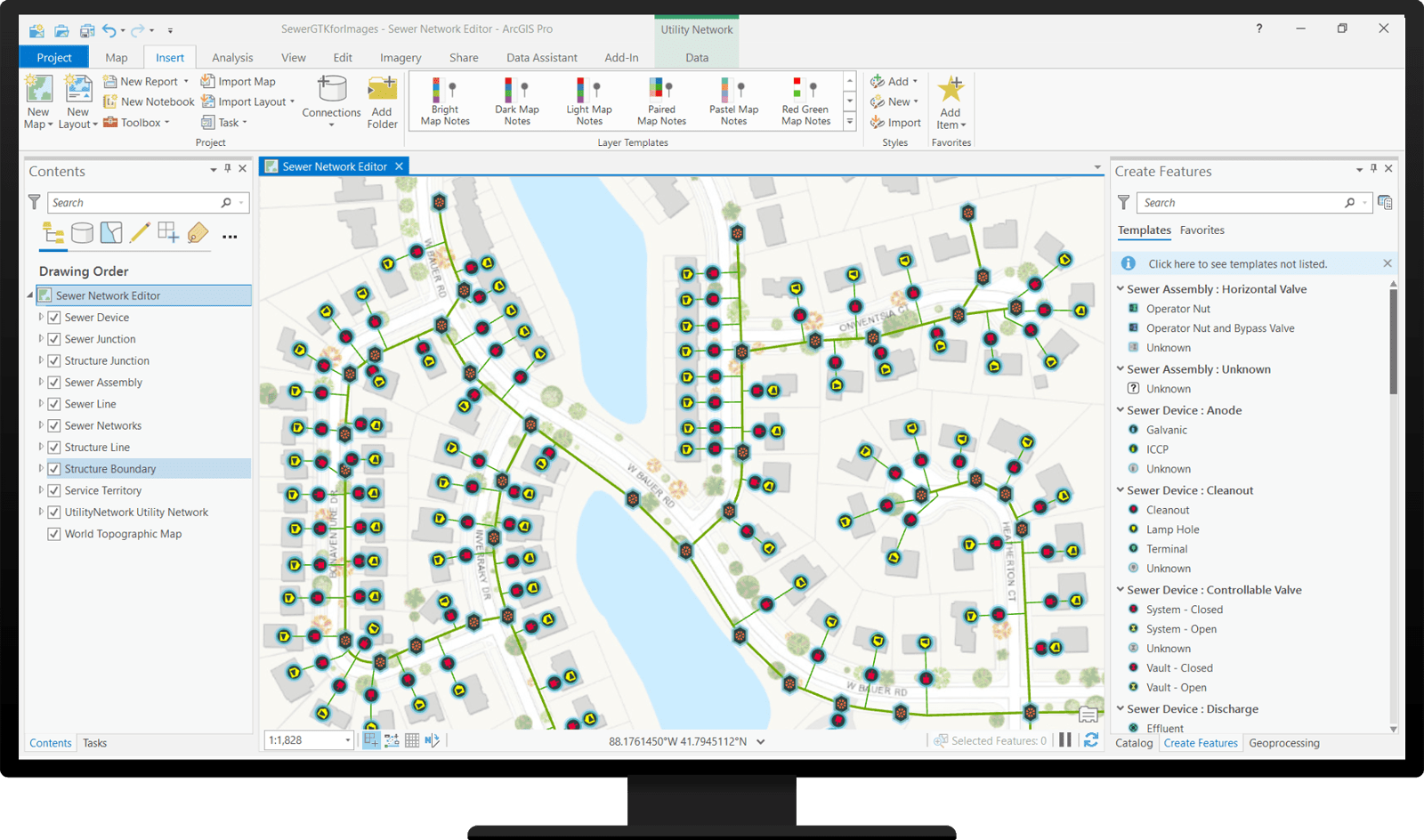The image size is (1424, 840).
Task: Click the Import Map button
Action: [x=239, y=81]
